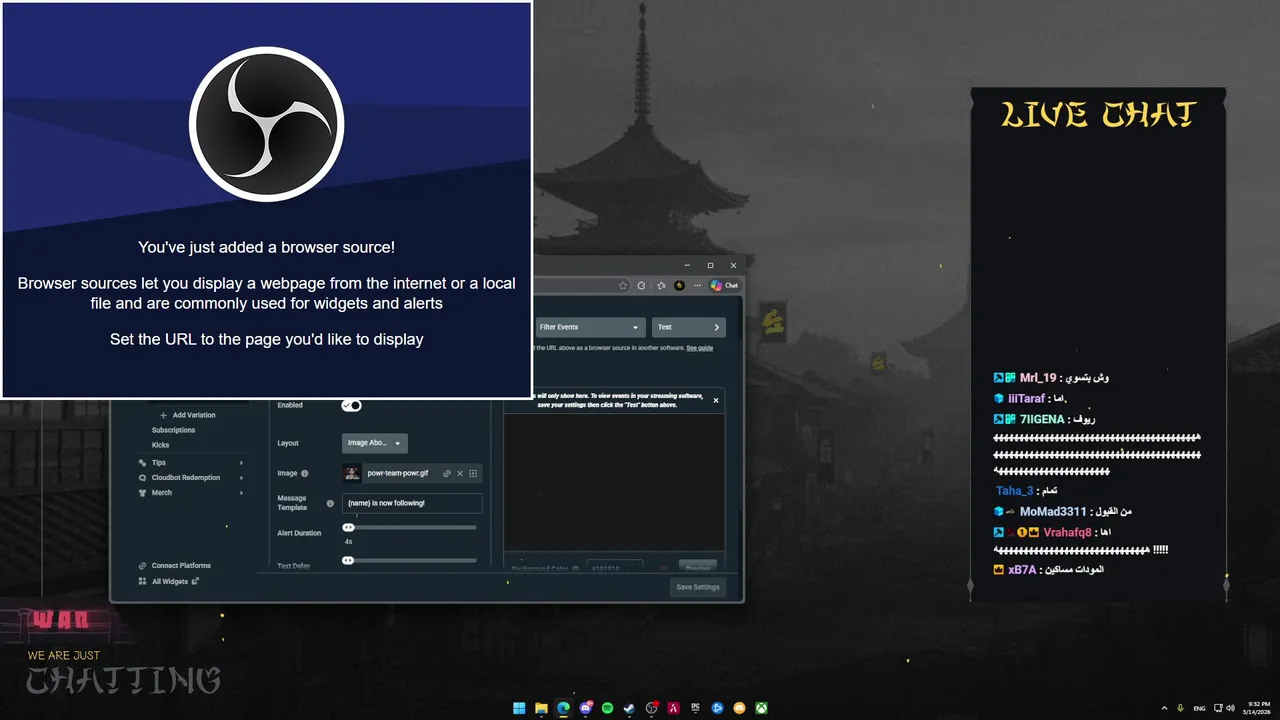Click the Test button in the widget page
The height and width of the screenshot is (720, 1280).
click(689, 327)
